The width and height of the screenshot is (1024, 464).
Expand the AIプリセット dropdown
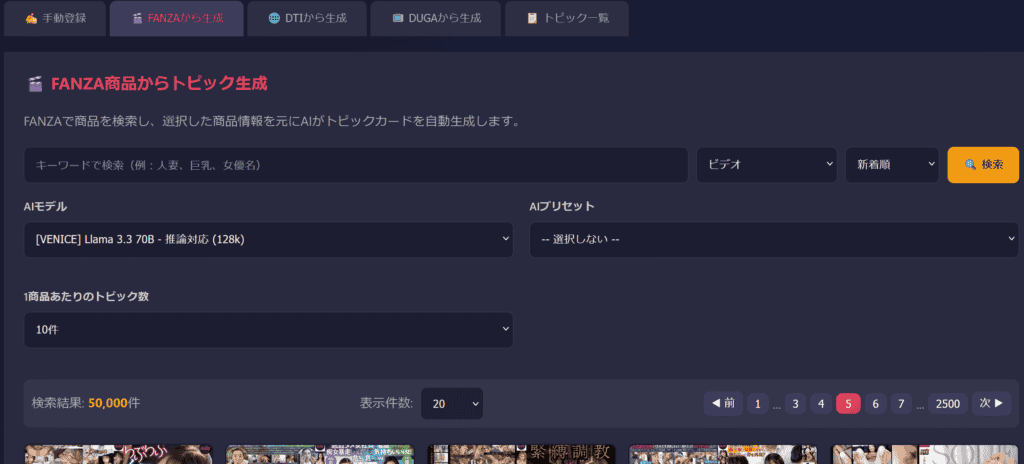[773, 240]
